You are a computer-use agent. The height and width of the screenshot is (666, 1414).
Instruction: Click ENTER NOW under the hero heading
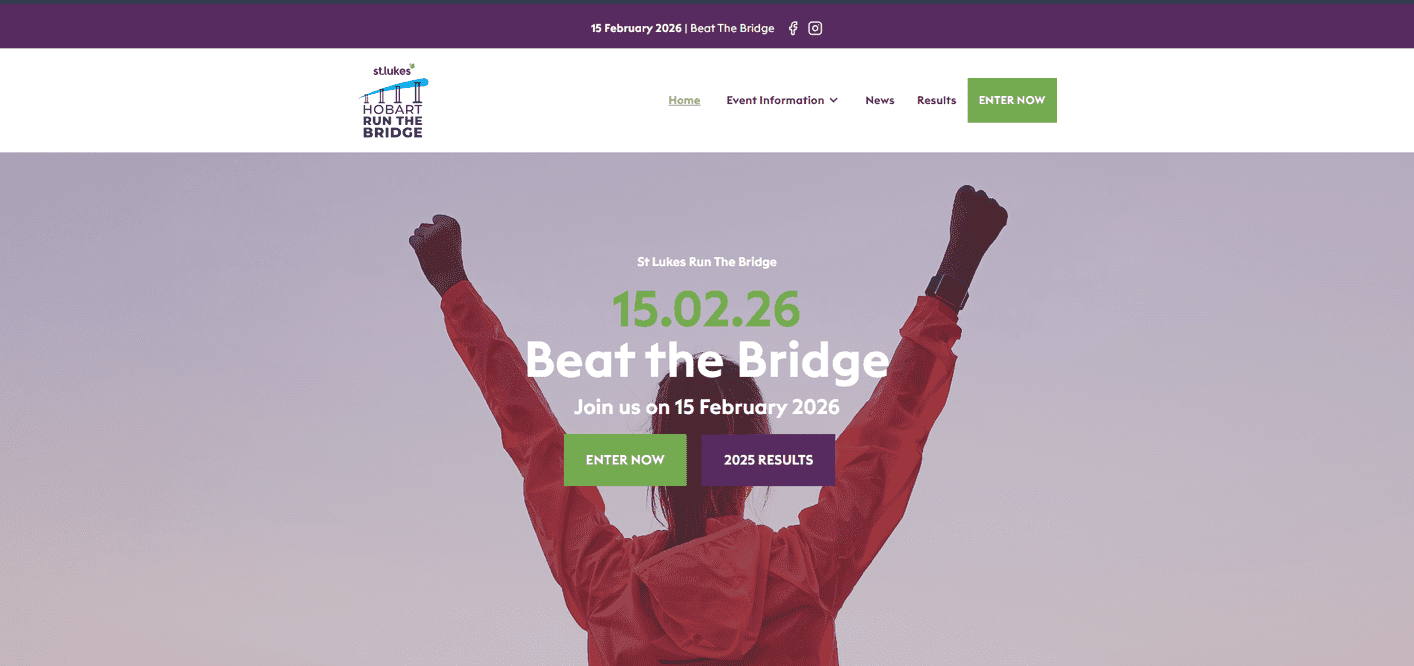pyautogui.click(x=625, y=460)
